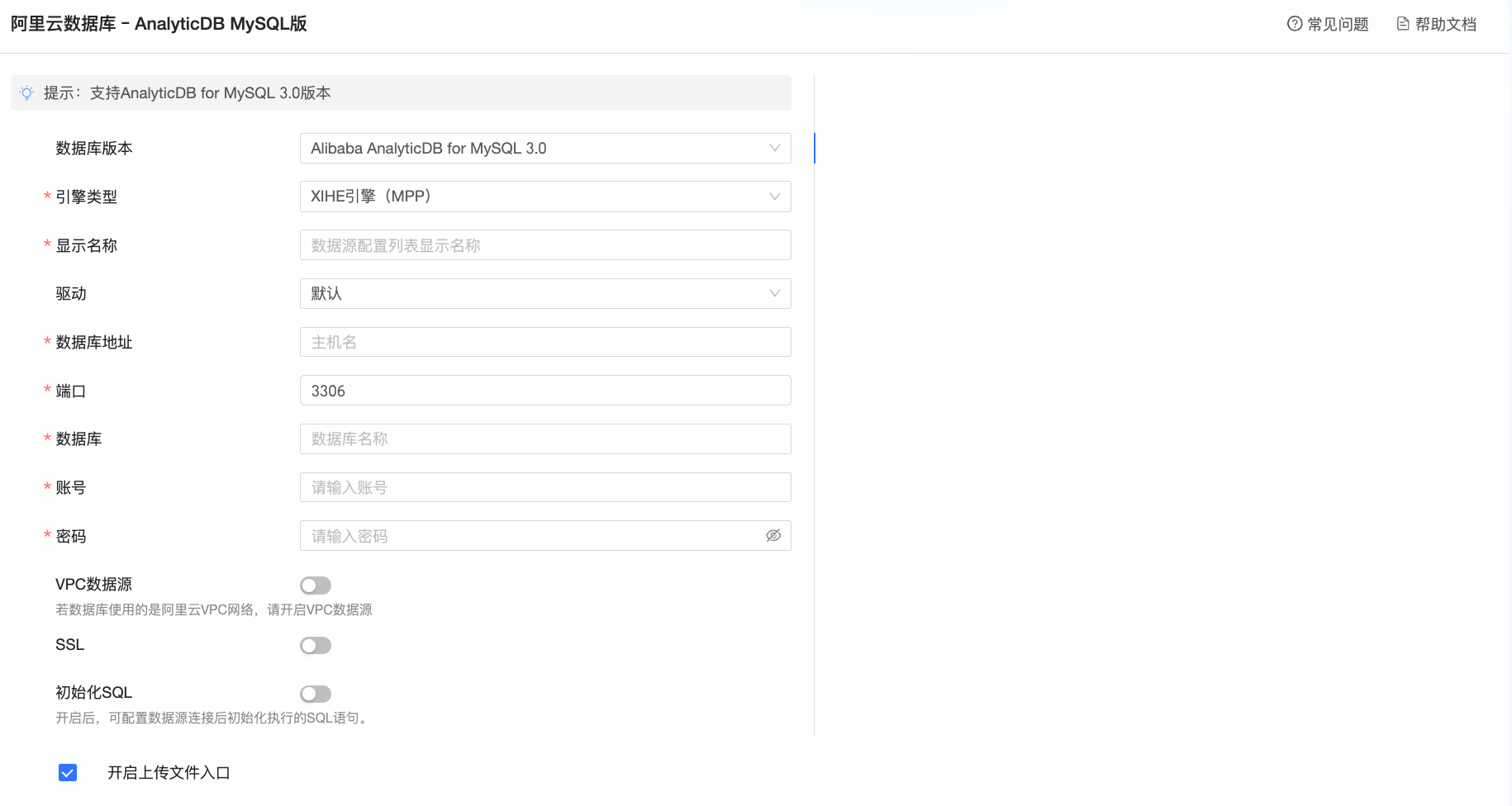1512x806 pixels.
Task: Click the SSL label
Action: tap(70, 645)
